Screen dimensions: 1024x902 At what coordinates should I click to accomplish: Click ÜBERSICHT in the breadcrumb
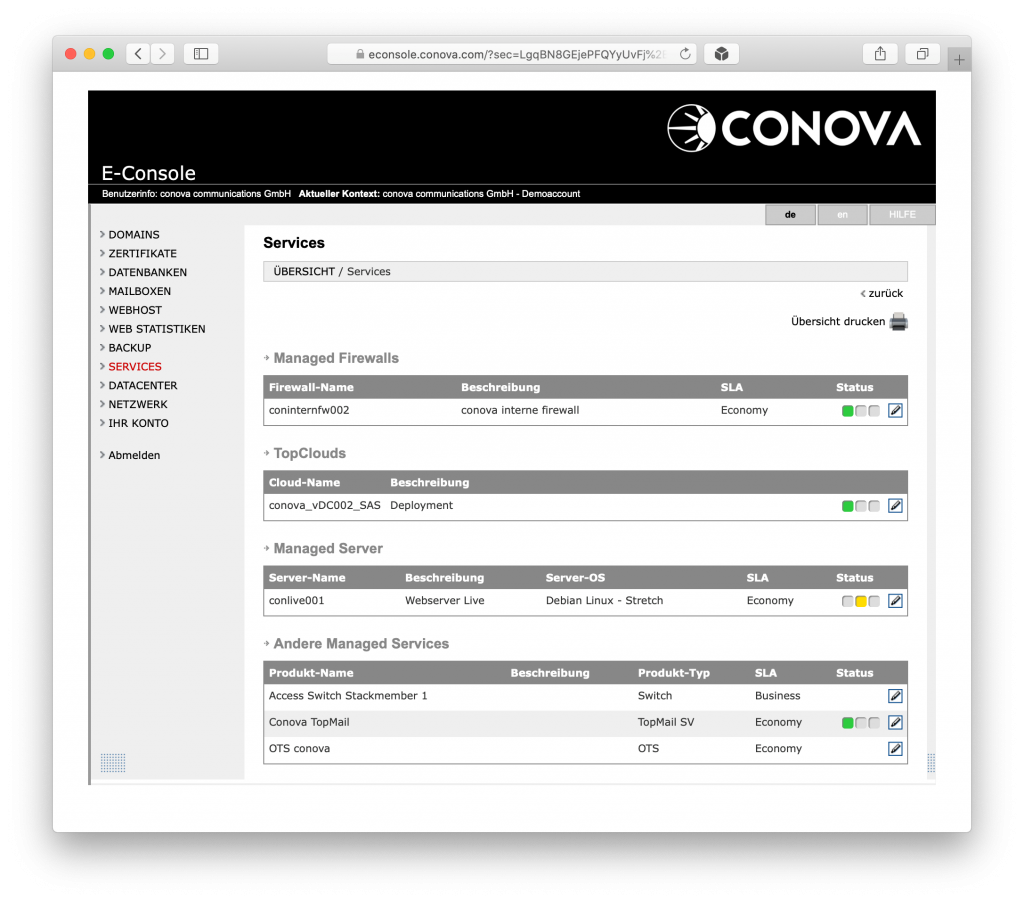pos(304,272)
